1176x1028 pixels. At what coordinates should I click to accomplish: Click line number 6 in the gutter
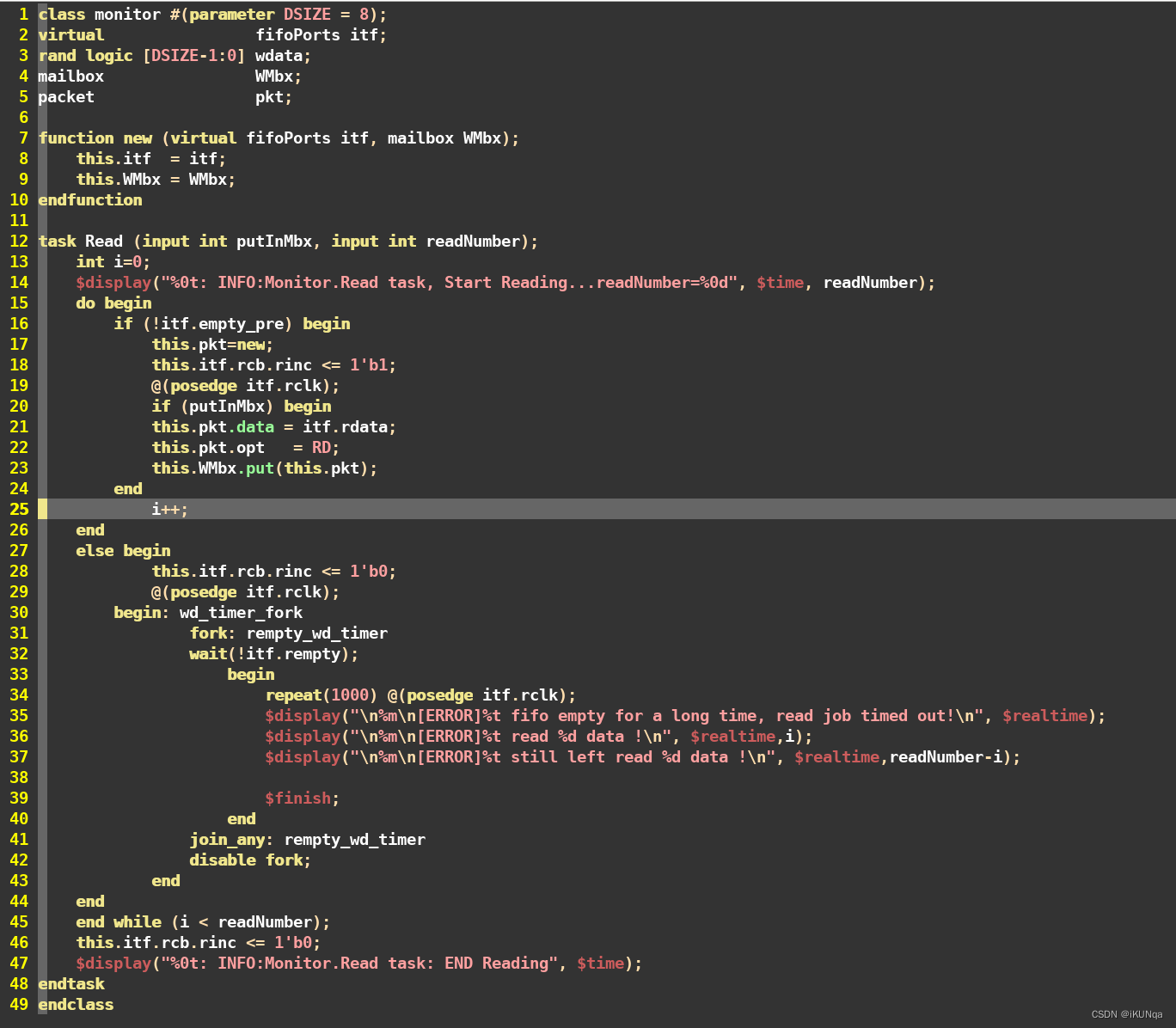click(23, 118)
